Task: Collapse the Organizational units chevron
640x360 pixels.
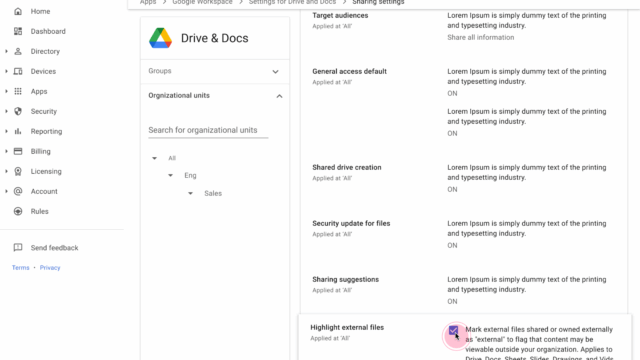Action: pos(279,96)
